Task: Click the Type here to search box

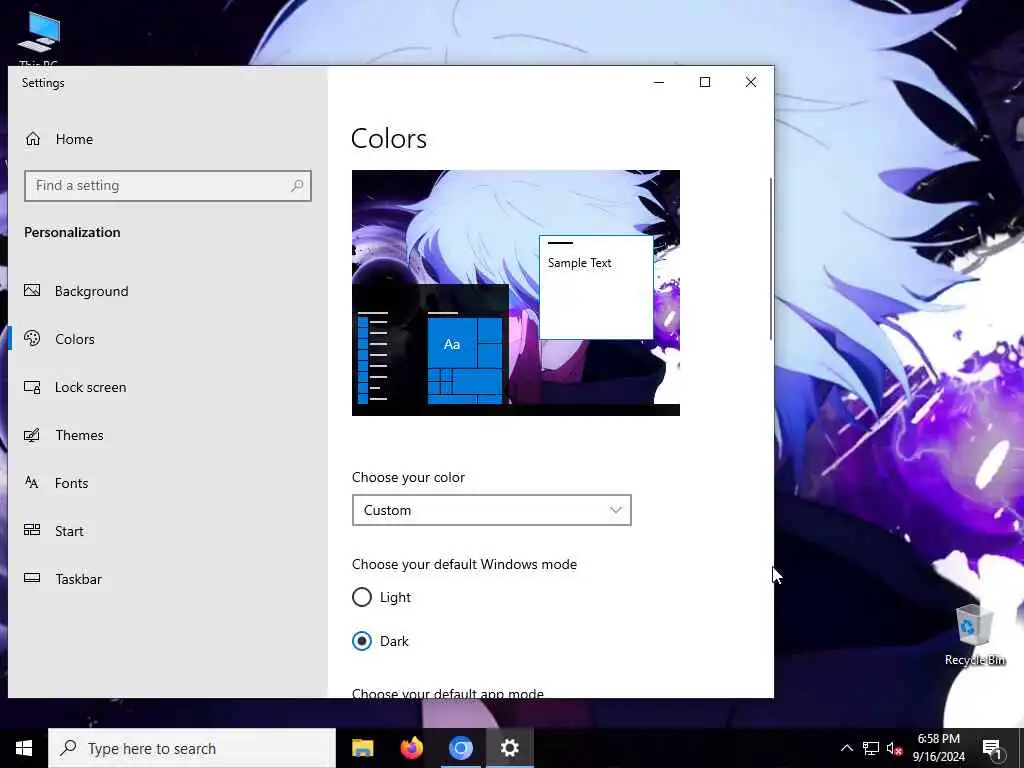Action: [192, 748]
